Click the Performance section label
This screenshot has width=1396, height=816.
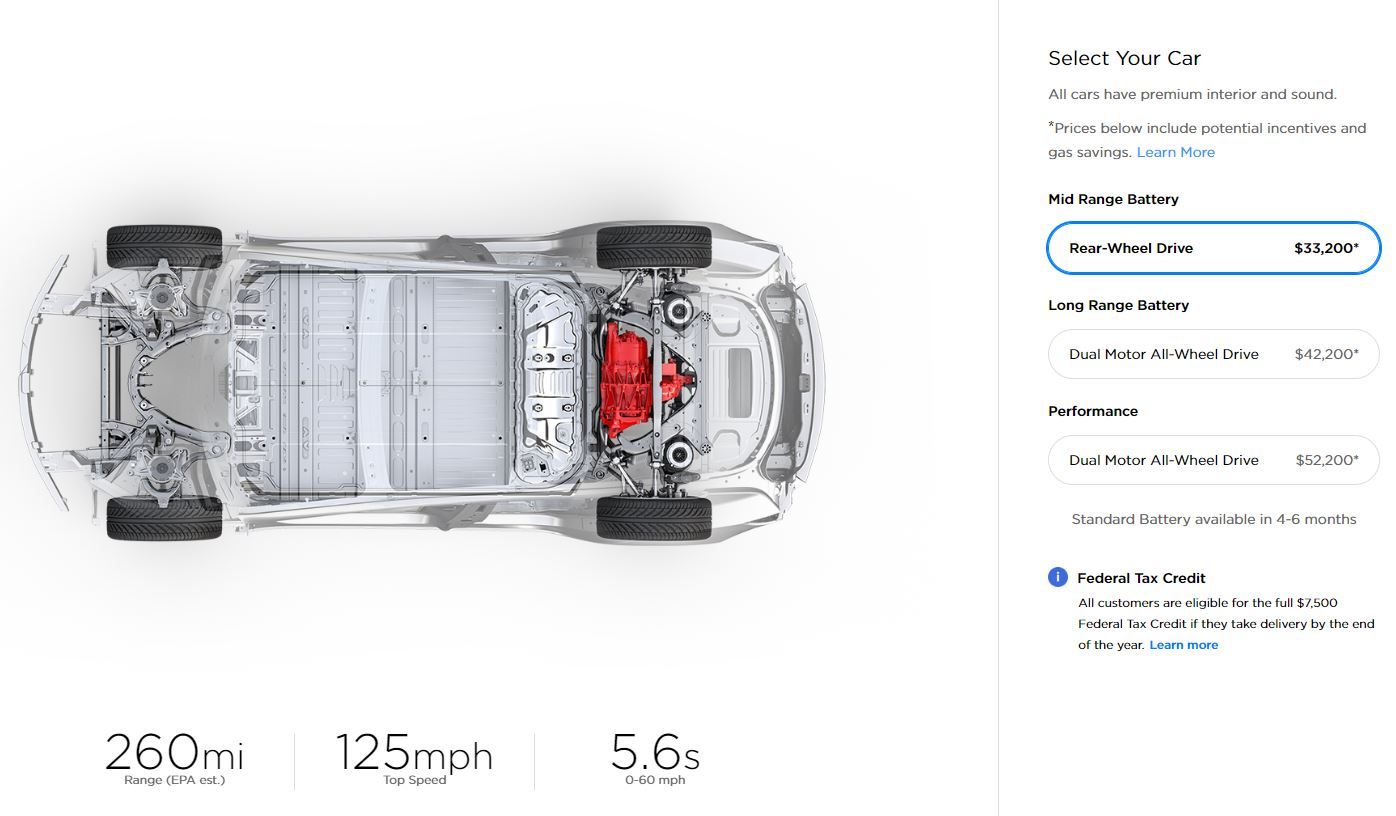[1093, 411]
